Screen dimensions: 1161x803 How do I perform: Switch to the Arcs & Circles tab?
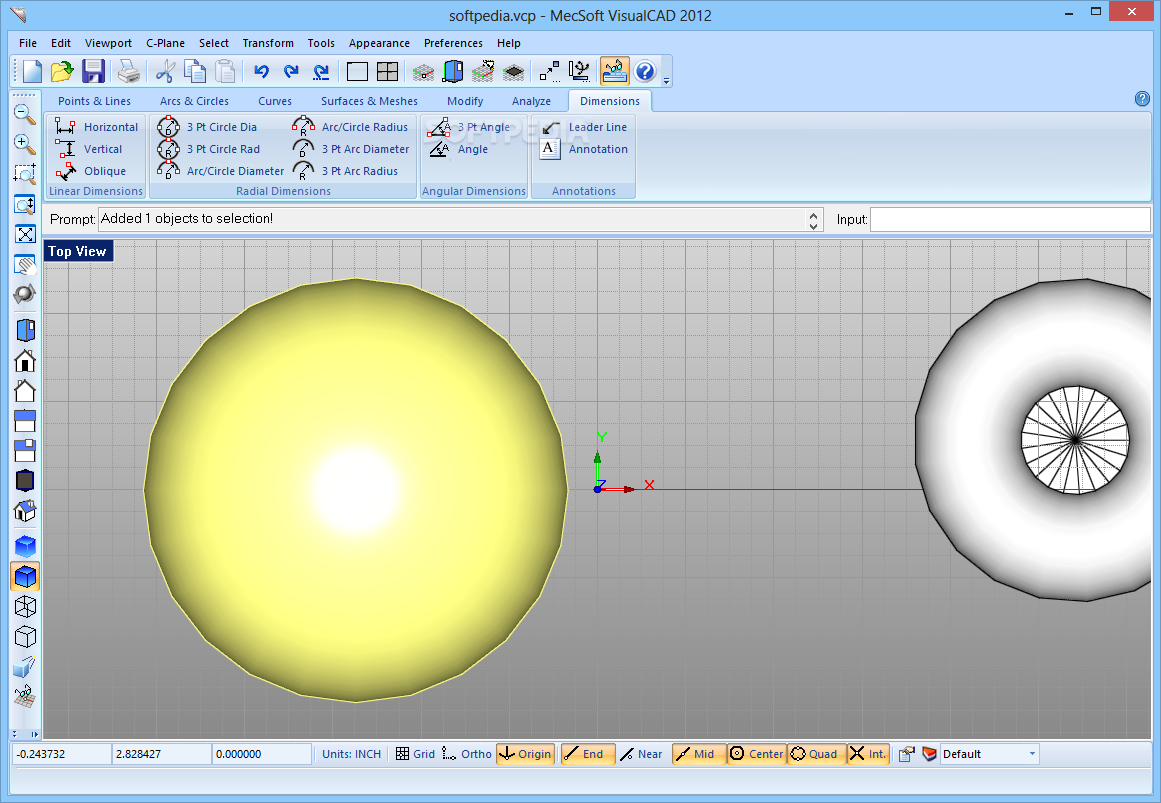pos(194,101)
